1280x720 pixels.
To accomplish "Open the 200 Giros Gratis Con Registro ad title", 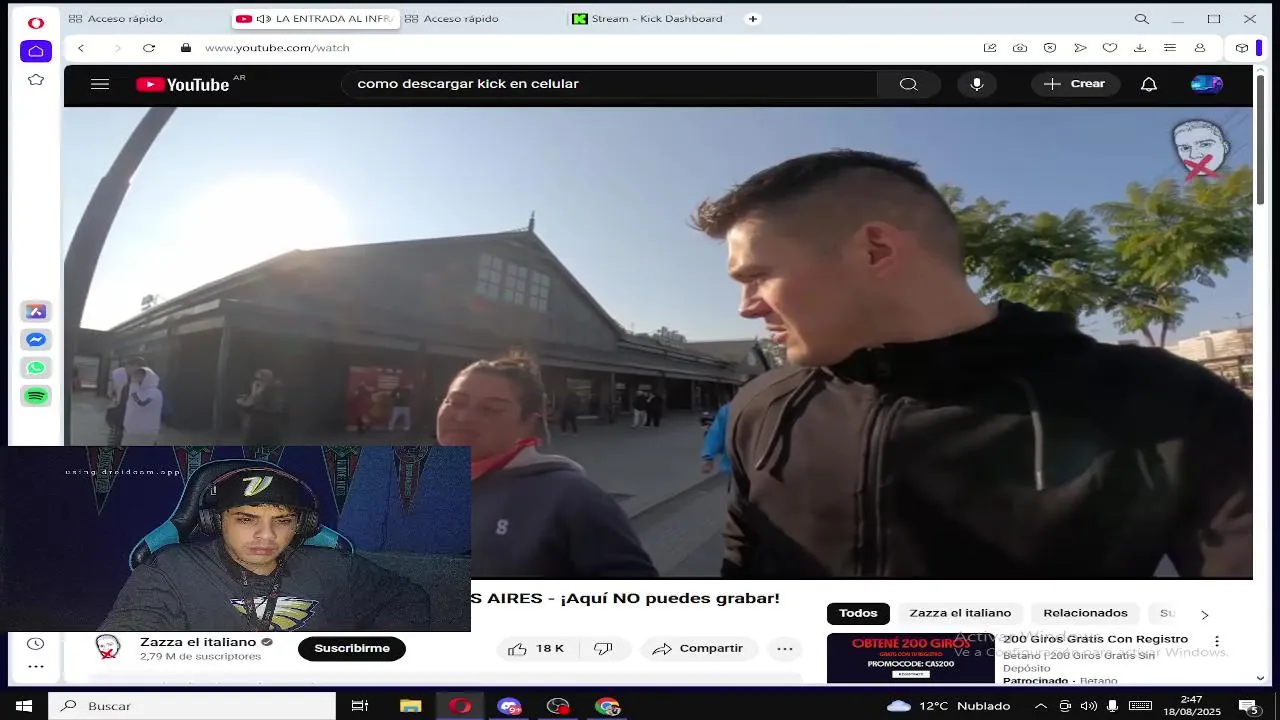I will click(1095, 639).
